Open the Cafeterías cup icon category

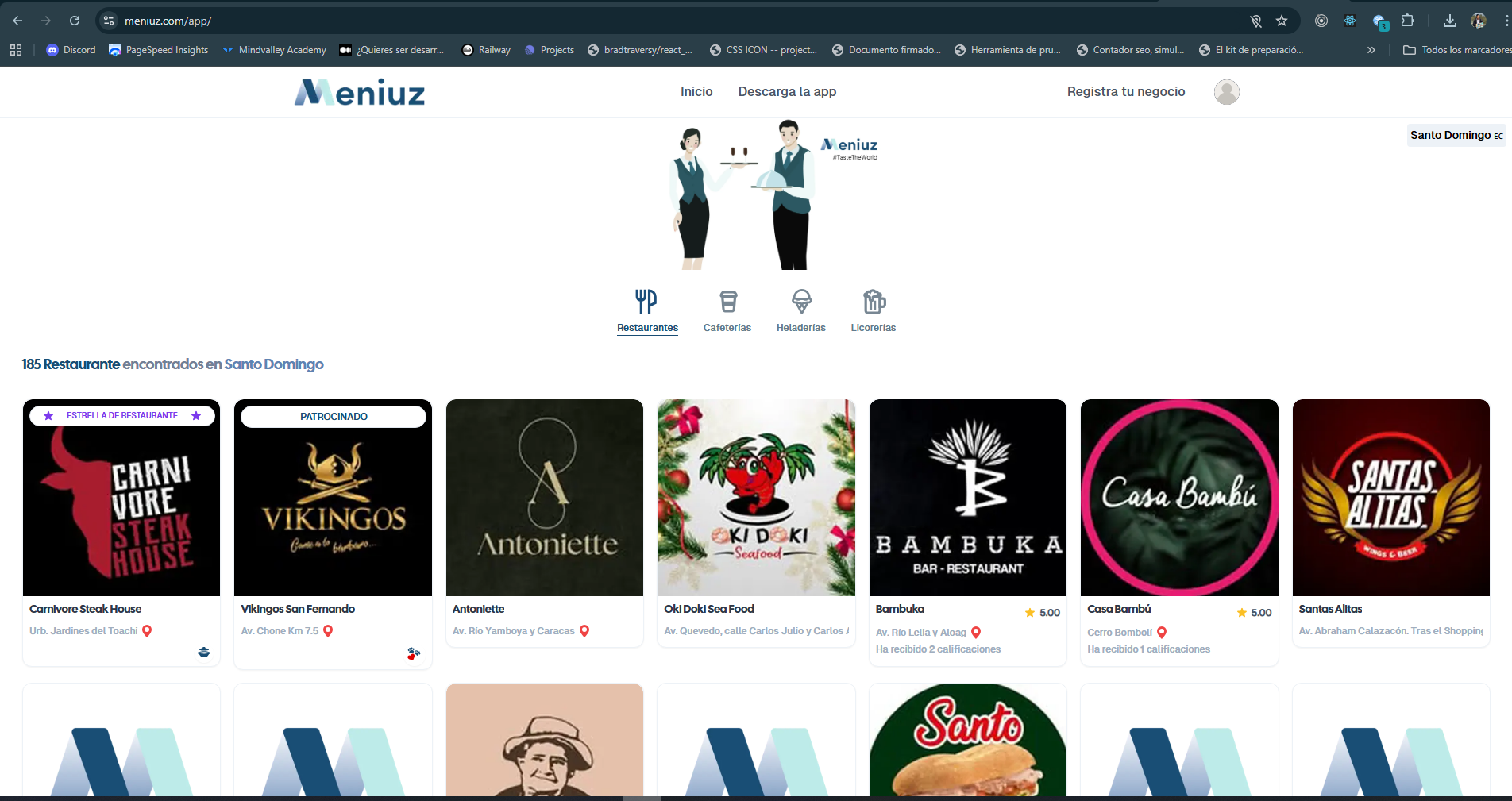point(727,310)
